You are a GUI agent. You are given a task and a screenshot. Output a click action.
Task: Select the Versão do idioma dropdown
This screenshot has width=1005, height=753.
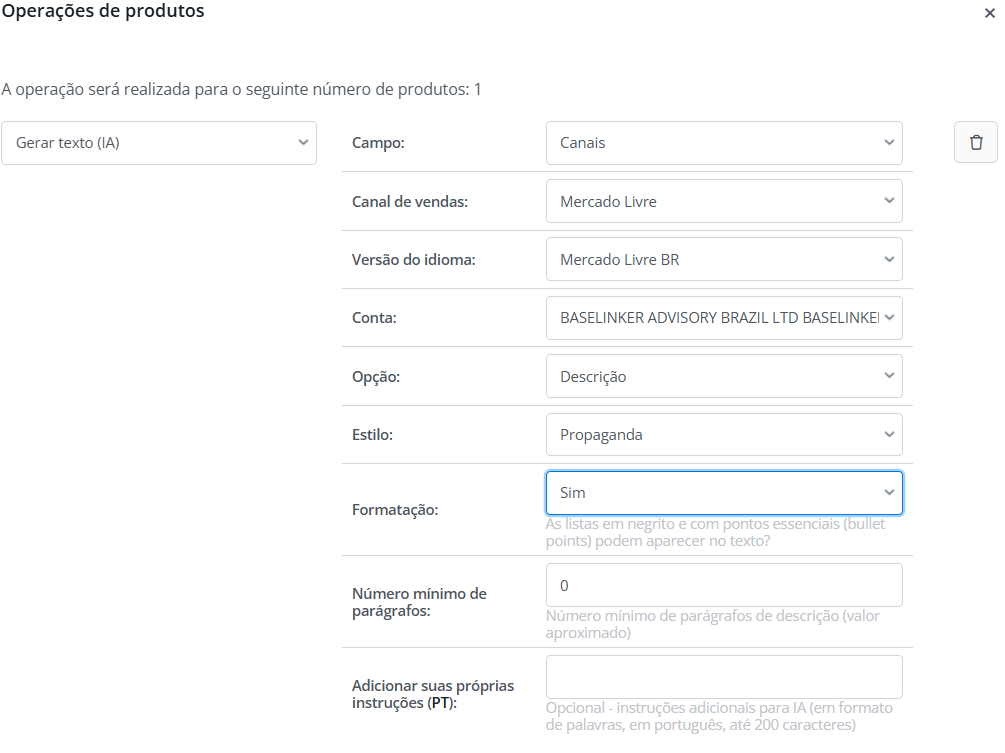pos(724,260)
